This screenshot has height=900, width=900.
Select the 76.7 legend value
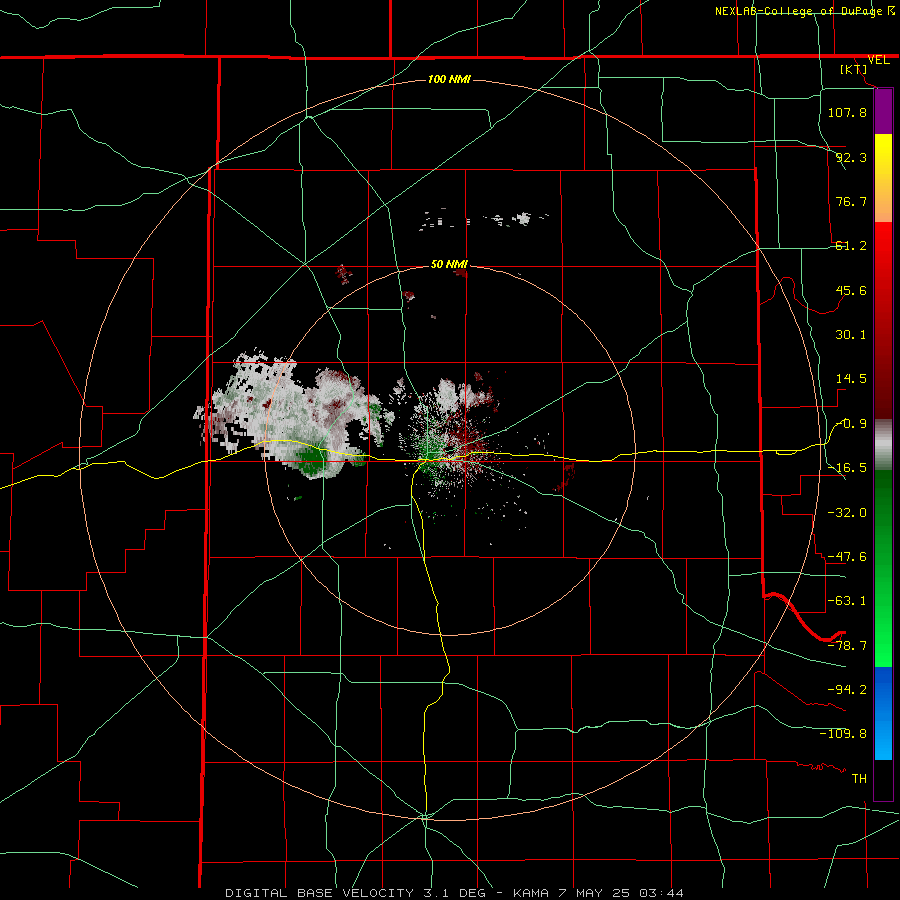click(851, 201)
